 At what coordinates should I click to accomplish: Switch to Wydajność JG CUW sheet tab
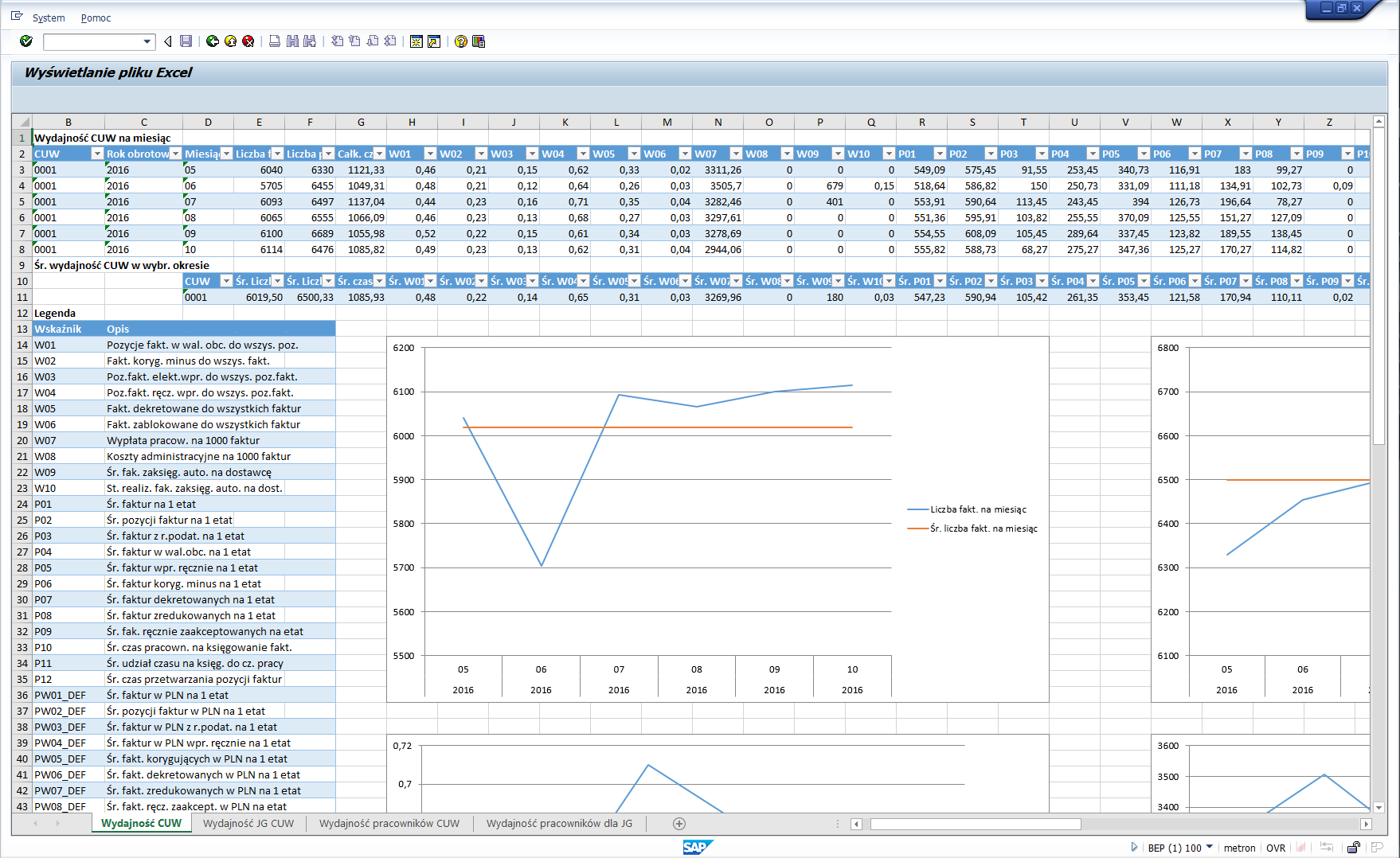point(248,824)
